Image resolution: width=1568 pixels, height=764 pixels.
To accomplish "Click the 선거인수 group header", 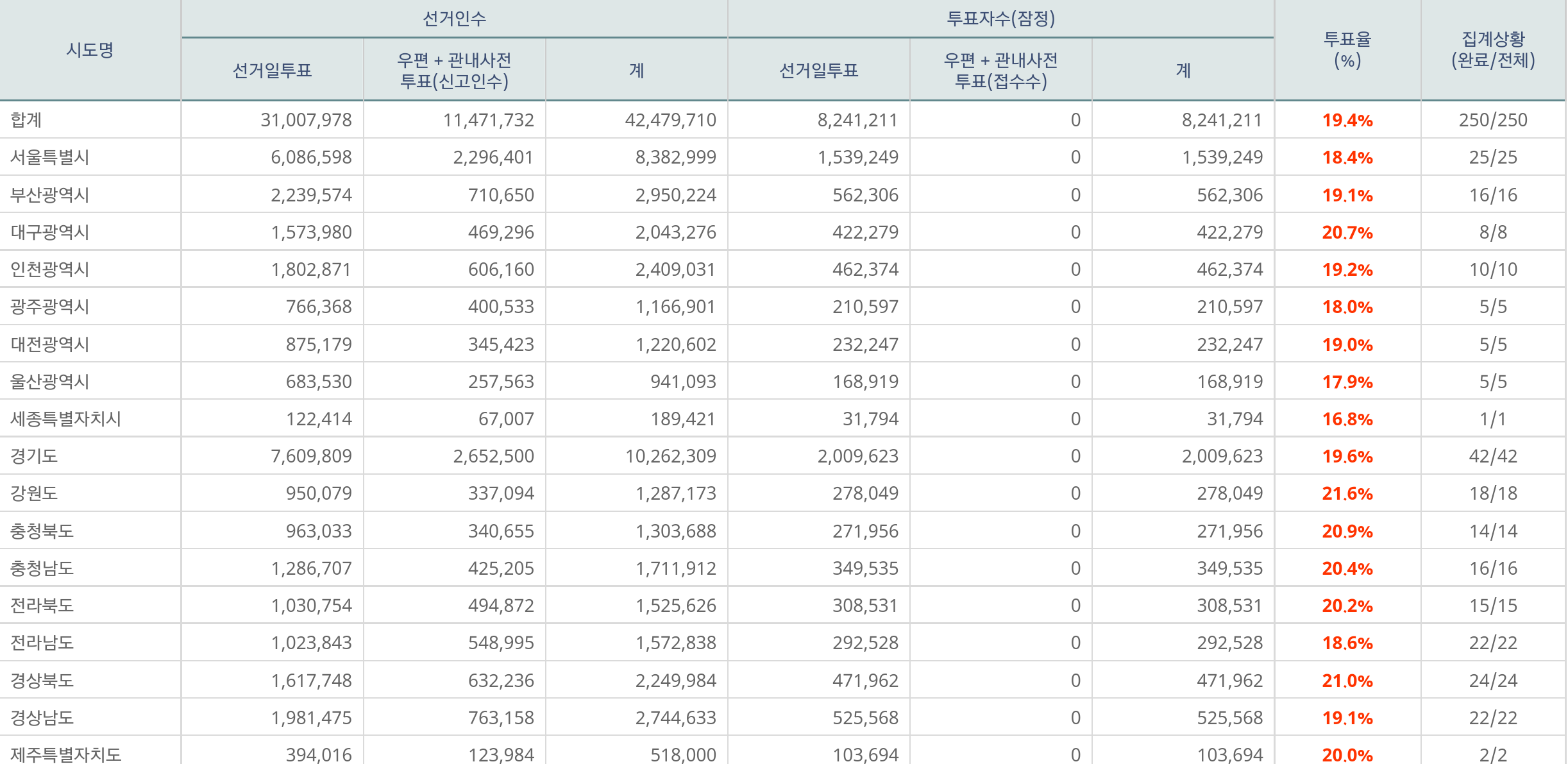I will click(x=454, y=19).
